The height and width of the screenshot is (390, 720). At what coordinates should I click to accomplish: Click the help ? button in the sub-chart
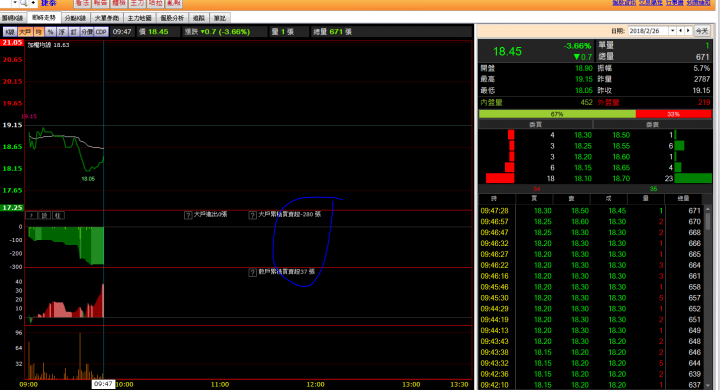click(31, 215)
